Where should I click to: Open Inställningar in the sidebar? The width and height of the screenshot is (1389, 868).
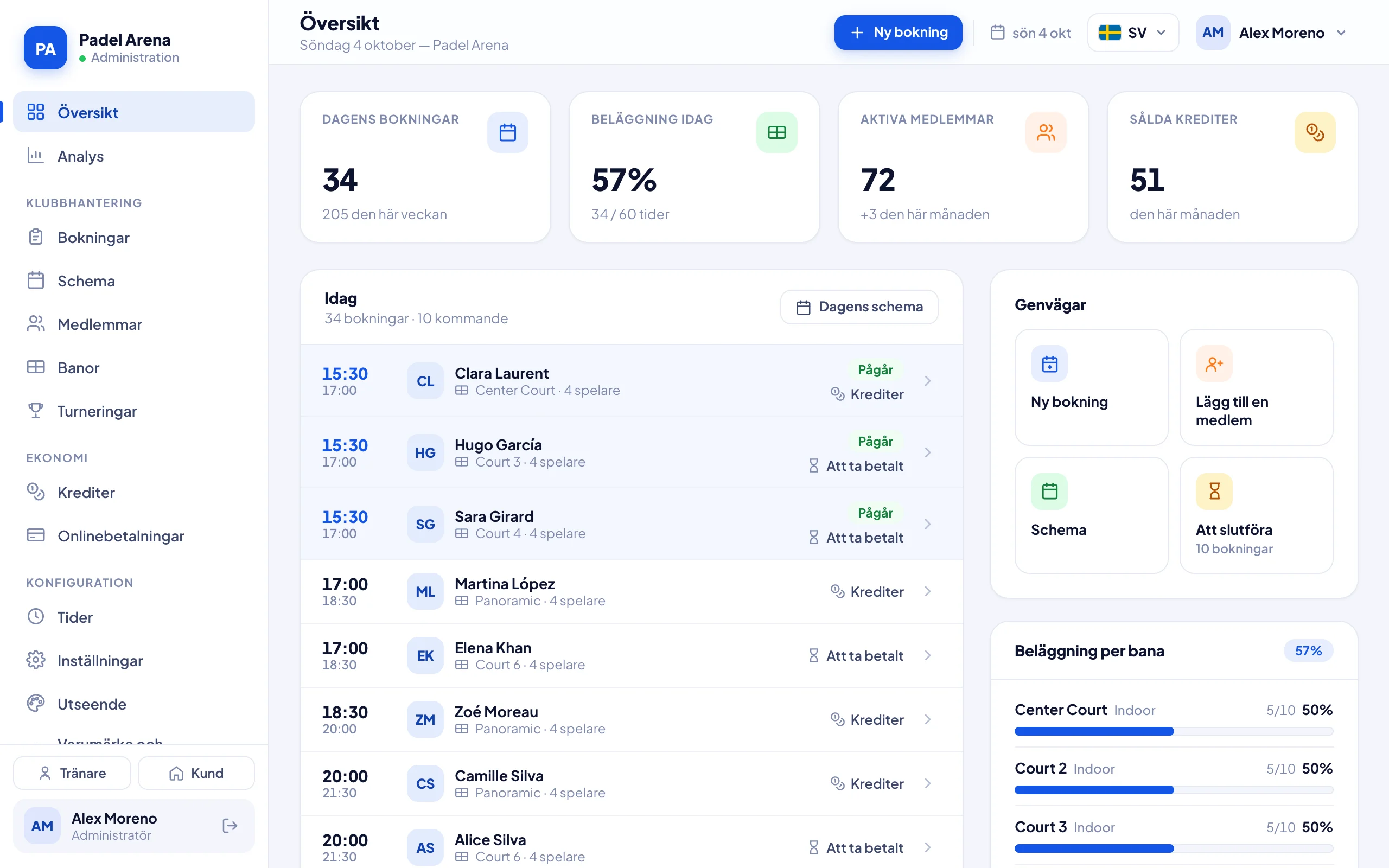coord(133,661)
